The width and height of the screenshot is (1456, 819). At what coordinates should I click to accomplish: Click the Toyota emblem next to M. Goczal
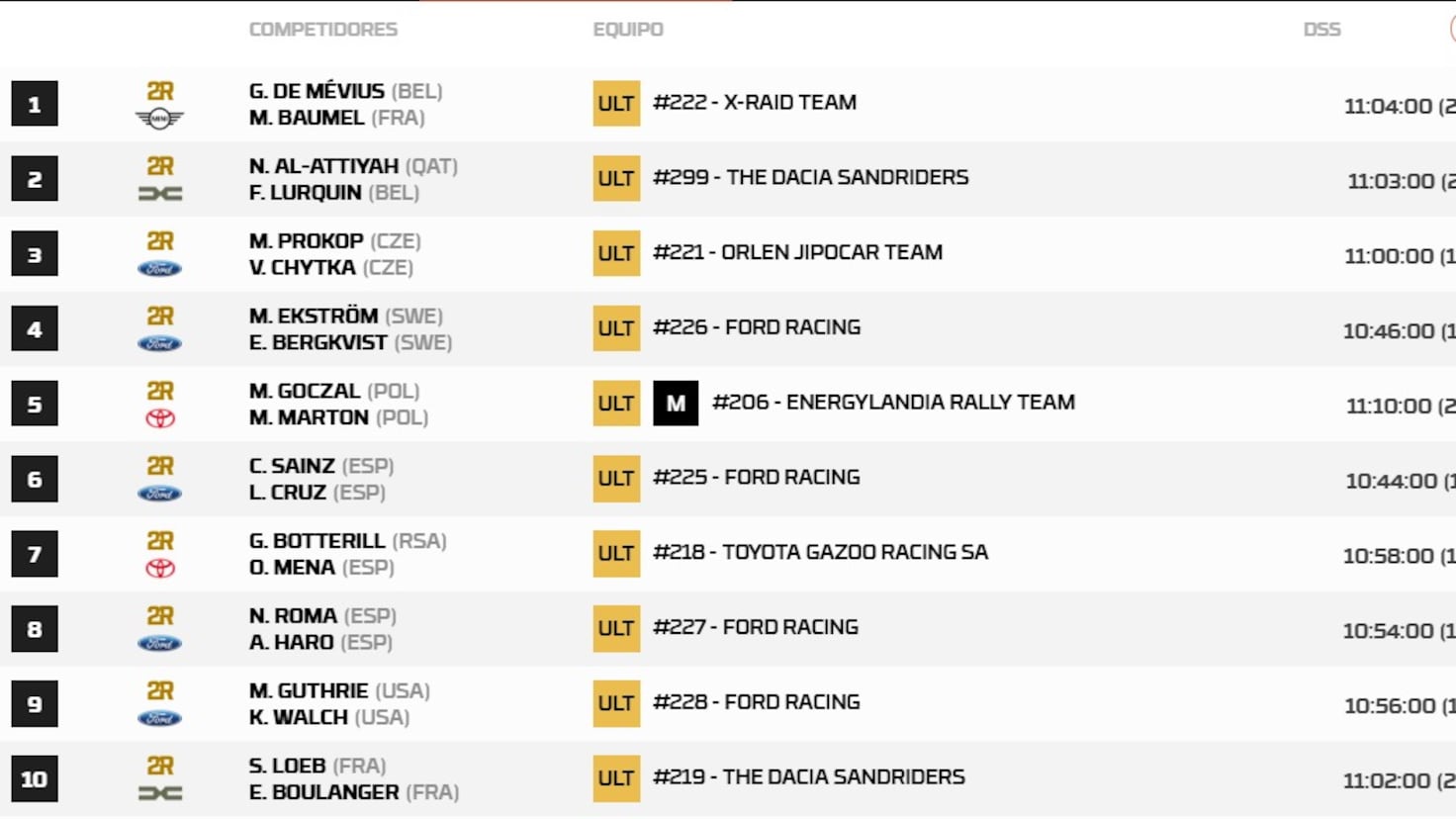tap(161, 416)
